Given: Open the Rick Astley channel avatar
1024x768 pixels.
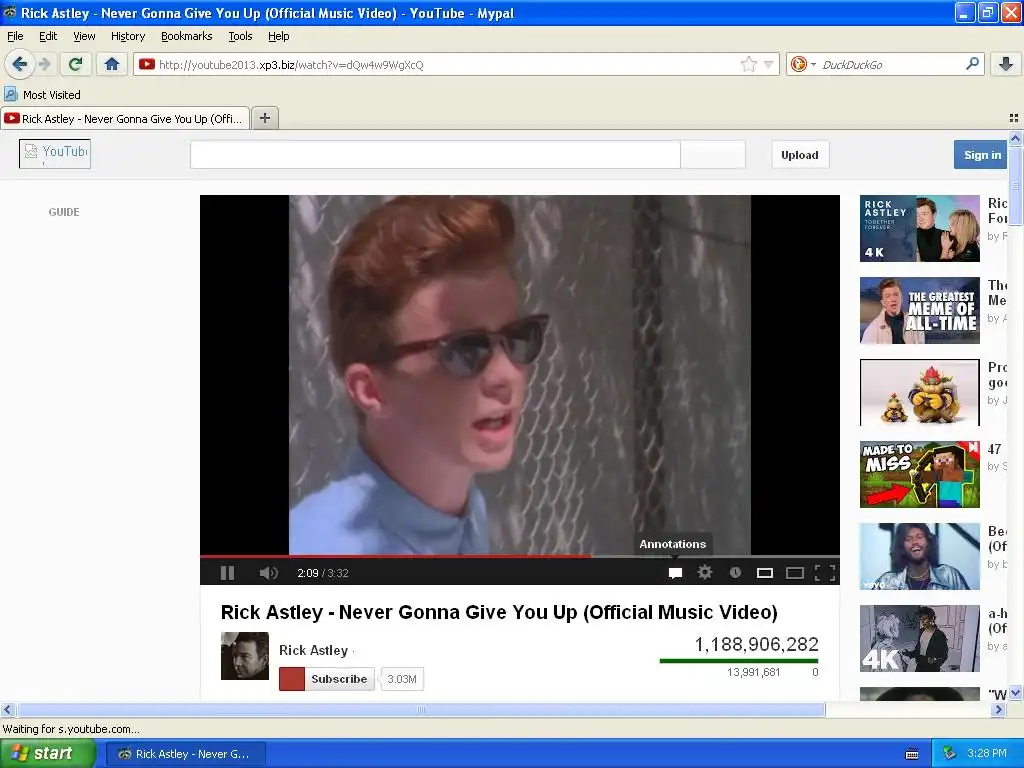Looking at the screenshot, I should tap(245, 656).
